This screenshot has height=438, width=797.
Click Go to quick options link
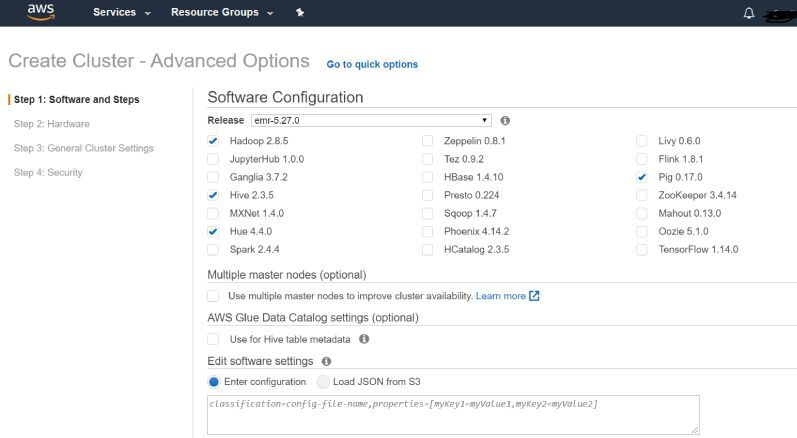click(372, 65)
